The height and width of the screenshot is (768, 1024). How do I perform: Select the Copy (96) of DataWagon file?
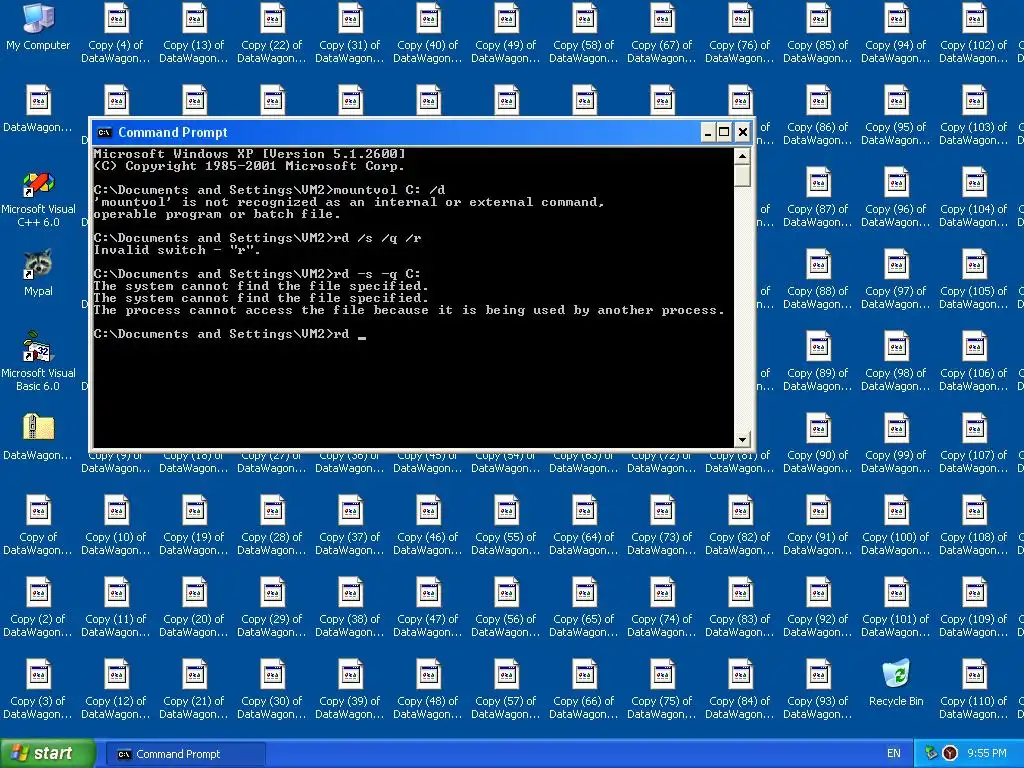coord(896,197)
